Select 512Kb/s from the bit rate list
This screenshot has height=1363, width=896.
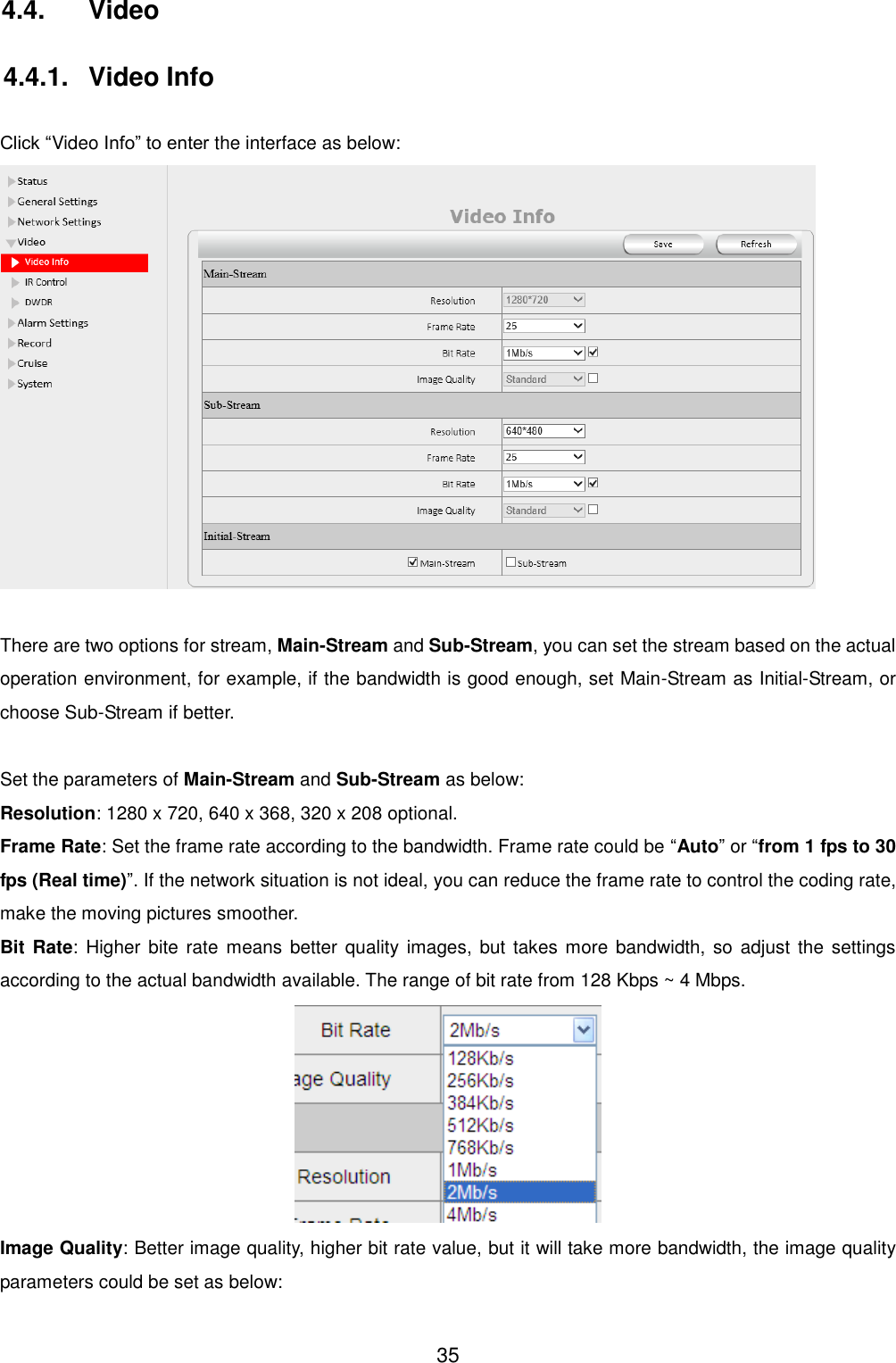pyautogui.click(x=480, y=1125)
